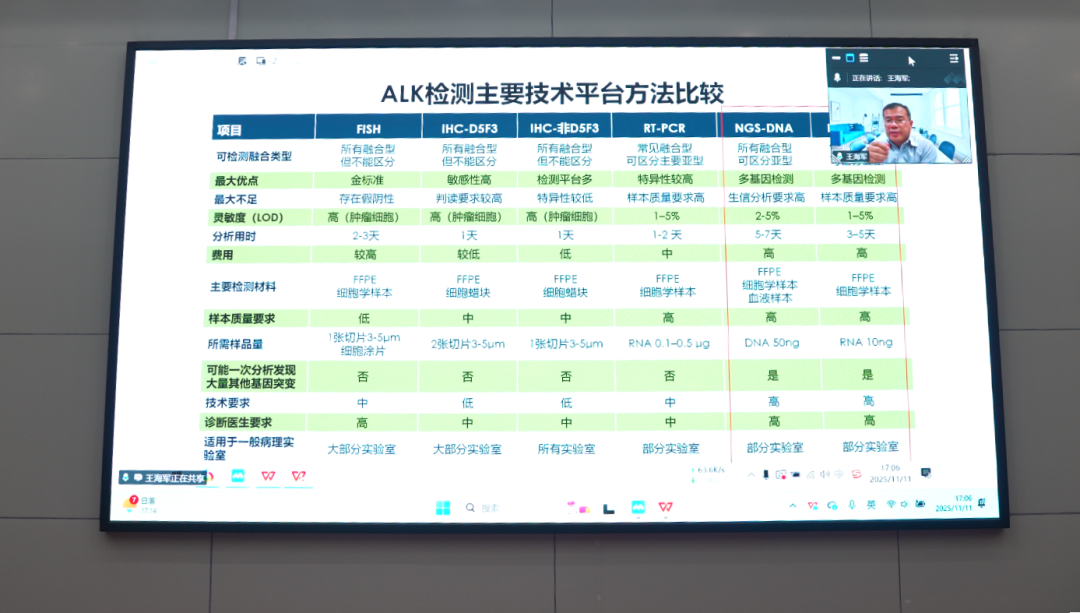The height and width of the screenshot is (613, 1080).
Task: Mute the microphone in the sharing toolbar
Action: (x=125, y=477)
